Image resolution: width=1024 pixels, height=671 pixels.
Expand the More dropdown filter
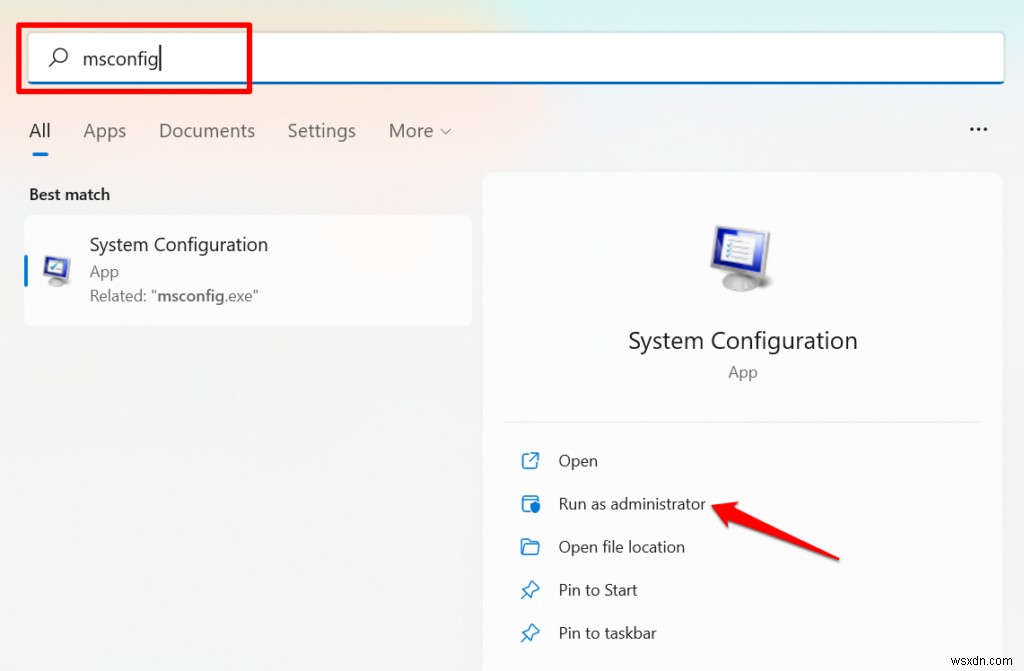tap(420, 131)
